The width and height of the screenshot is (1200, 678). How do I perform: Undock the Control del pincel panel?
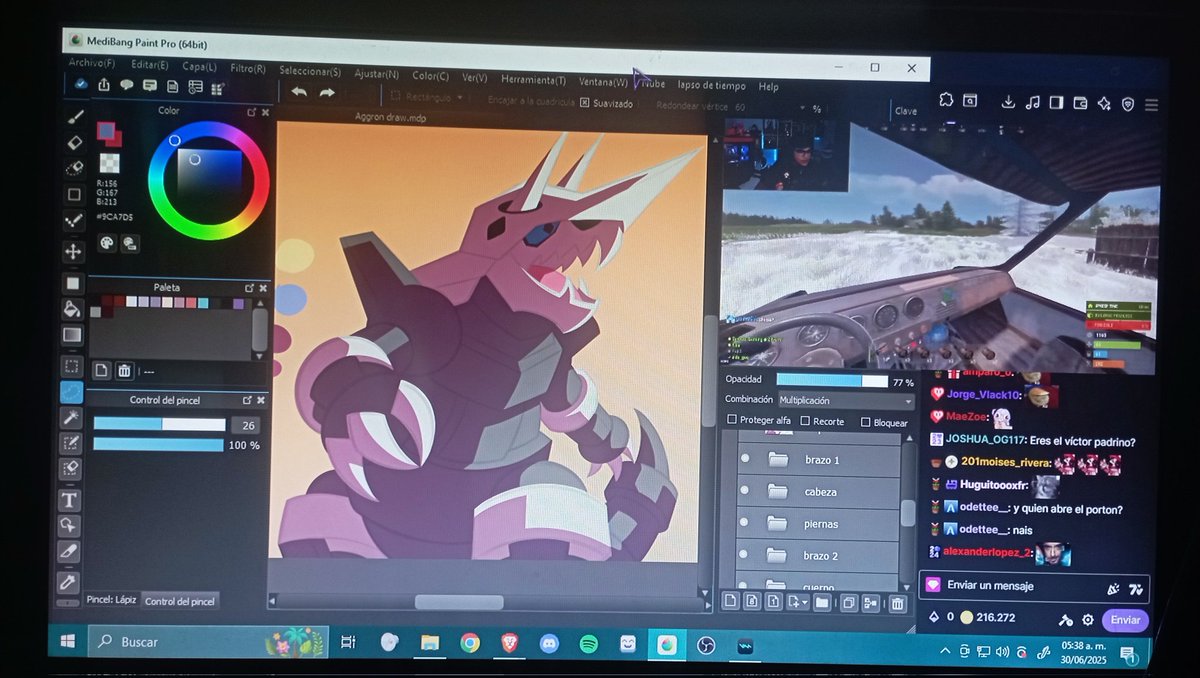[247, 400]
